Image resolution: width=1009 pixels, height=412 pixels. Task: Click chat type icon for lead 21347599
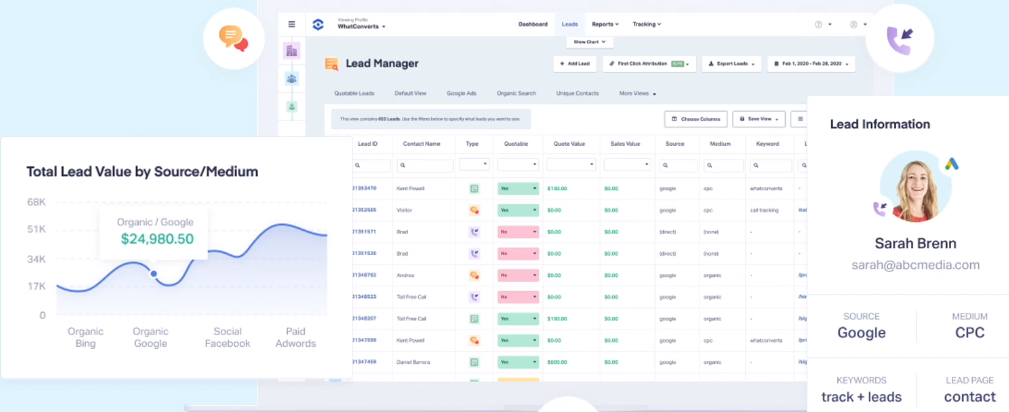click(x=474, y=341)
